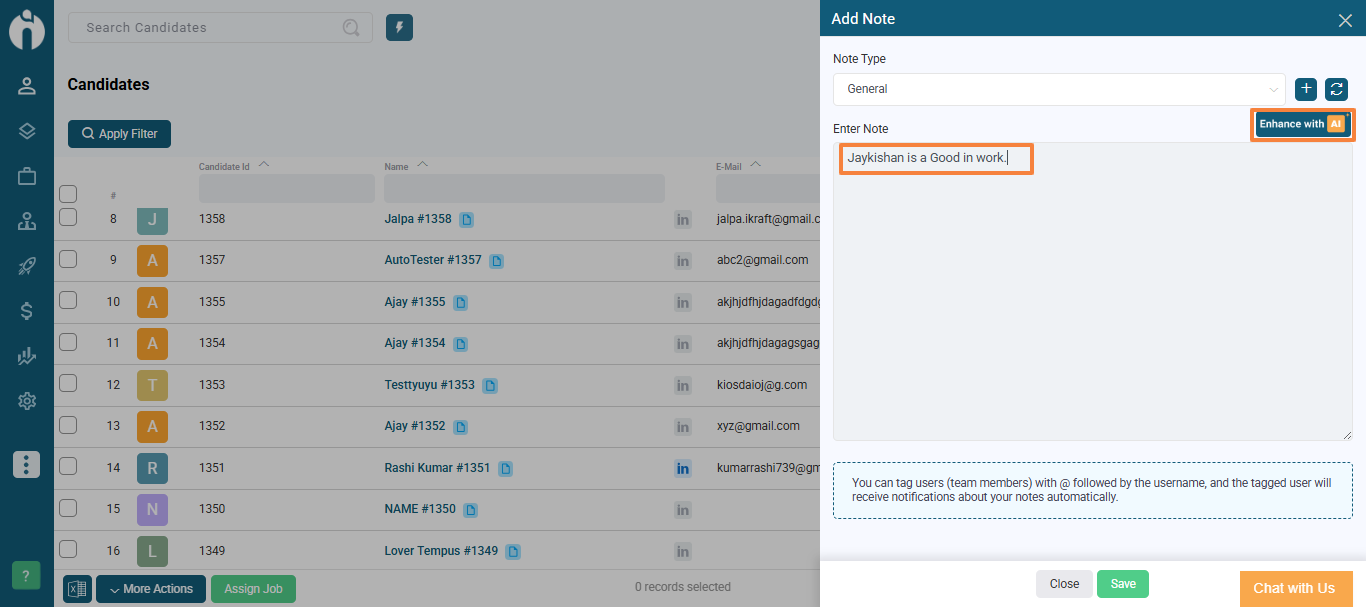Click inside the Enter Note text area

tap(1092, 300)
